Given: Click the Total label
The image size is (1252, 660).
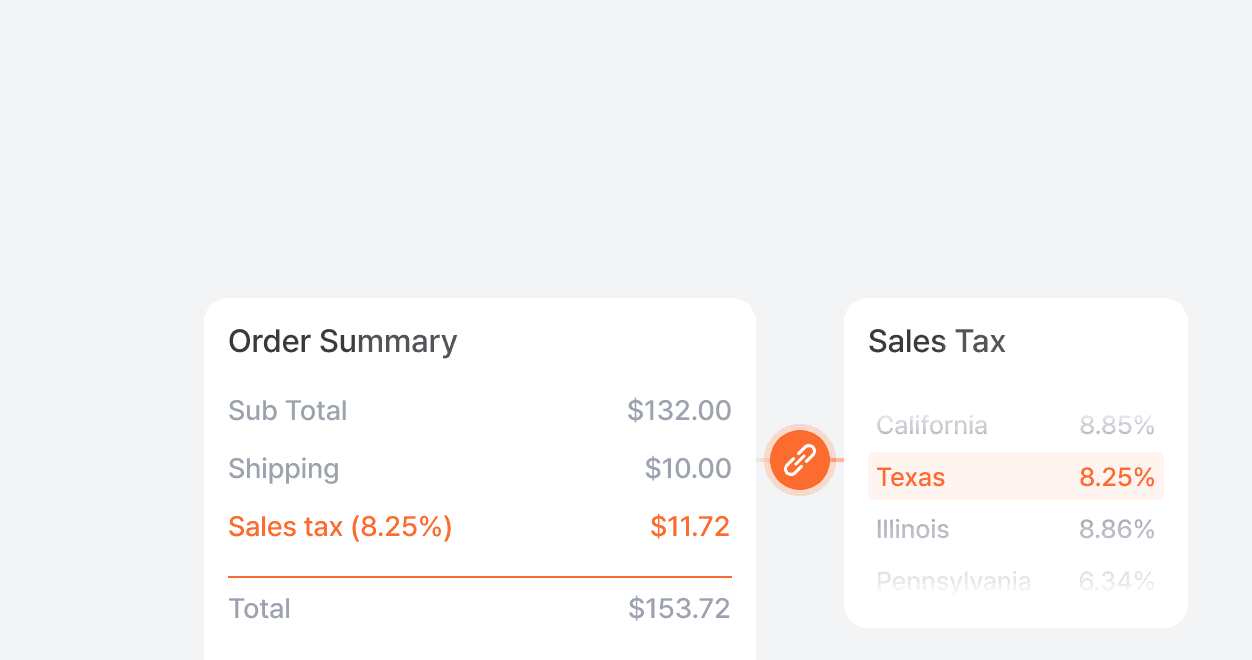Looking at the screenshot, I should click(x=259, y=609).
